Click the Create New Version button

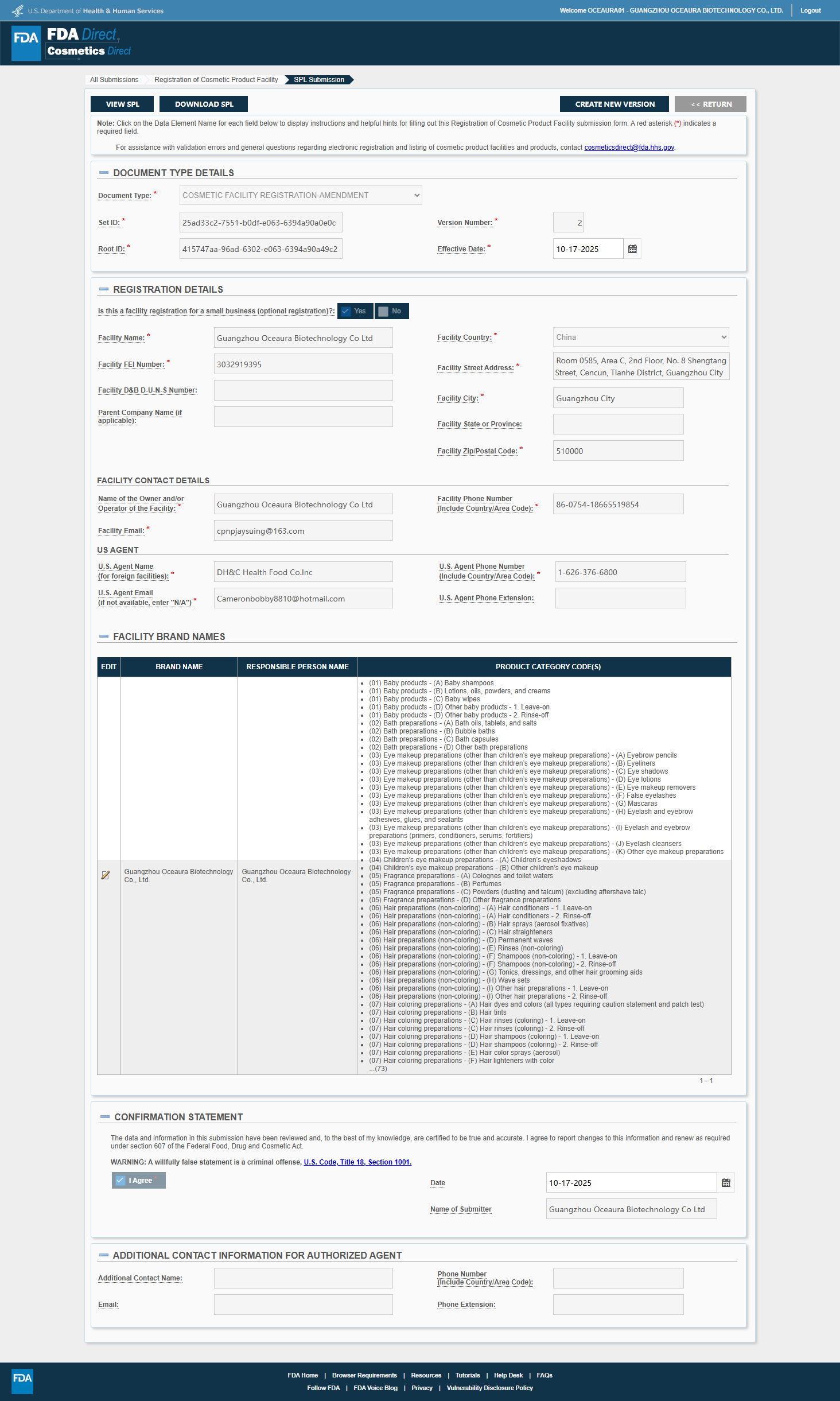point(615,104)
